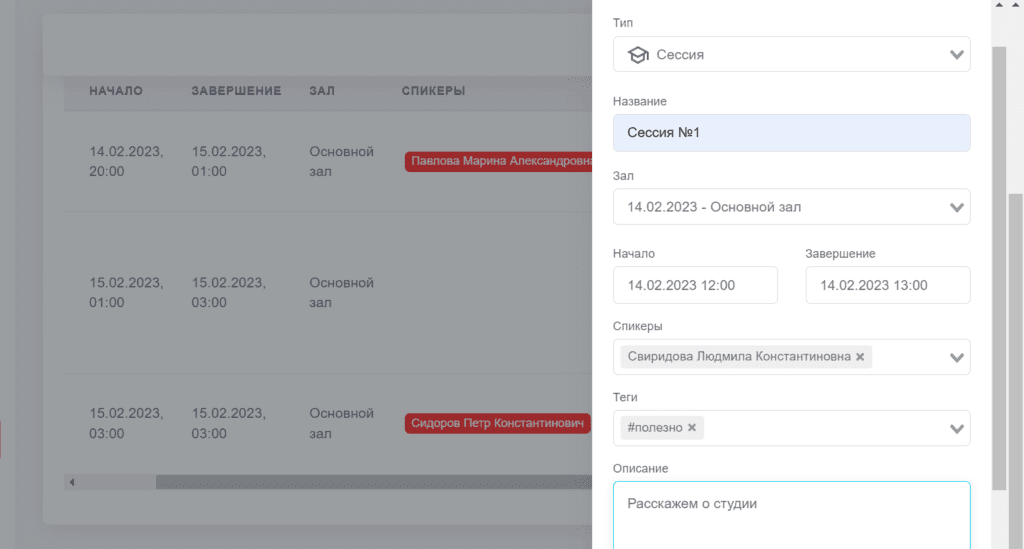This screenshot has height=549, width=1024.
Task: Open the Теги dropdown arrow
Action: (x=957, y=429)
